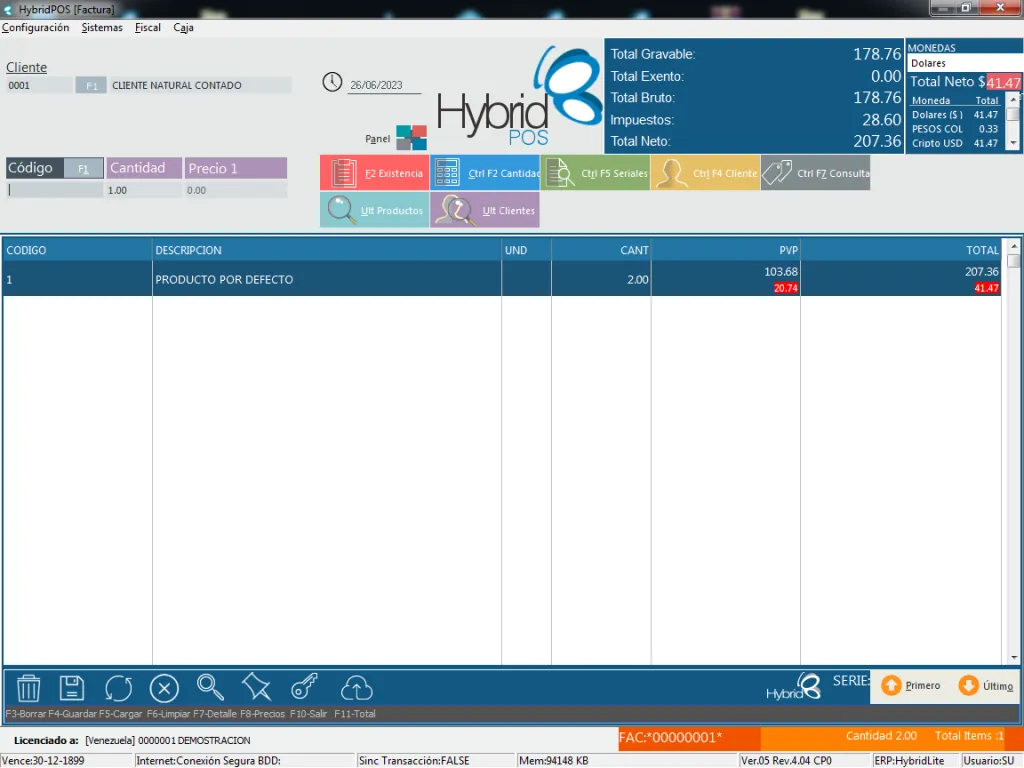1024x768 pixels.
Task: Click the F11-Total cloud icon
Action: (x=357, y=688)
